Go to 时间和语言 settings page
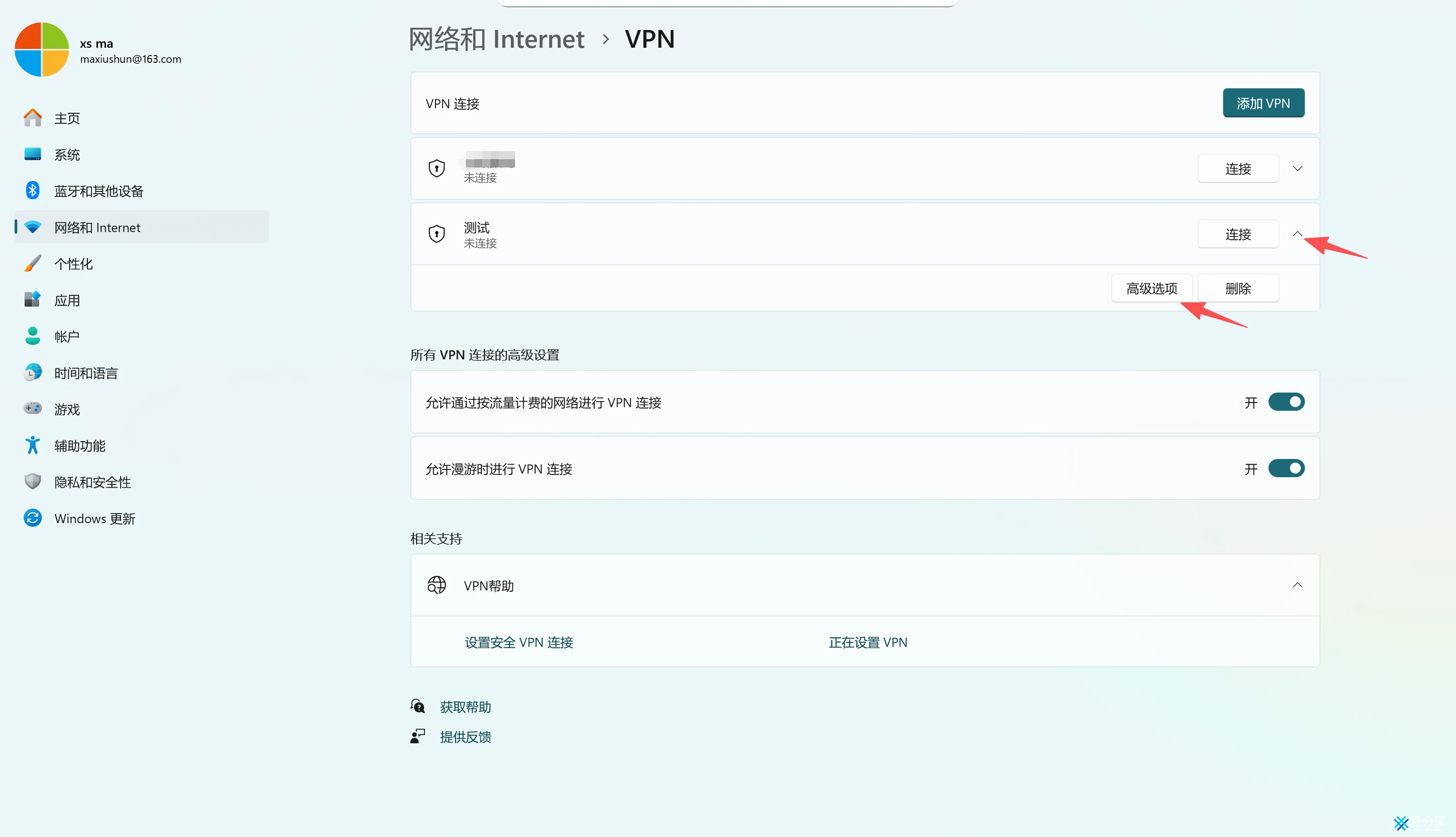 pyautogui.click(x=86, y=373)
